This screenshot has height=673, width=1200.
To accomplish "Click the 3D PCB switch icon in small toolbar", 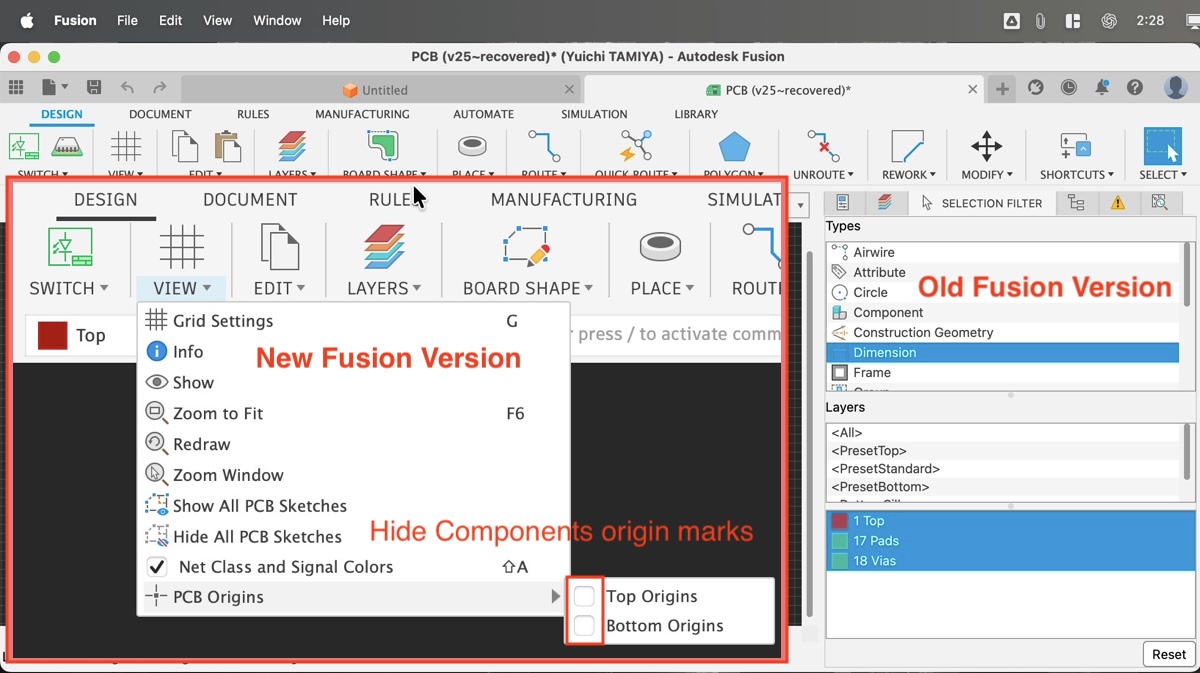I will tap(66, 146).
